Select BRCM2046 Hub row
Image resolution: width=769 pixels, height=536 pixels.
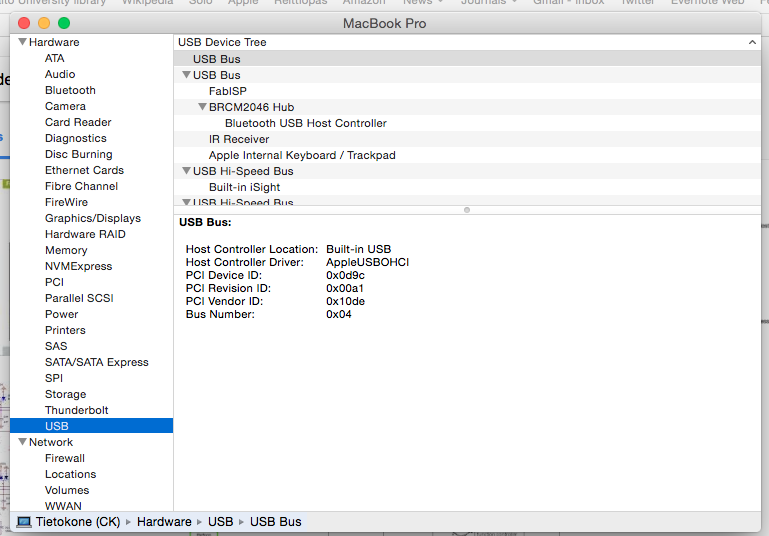point(467,107)
